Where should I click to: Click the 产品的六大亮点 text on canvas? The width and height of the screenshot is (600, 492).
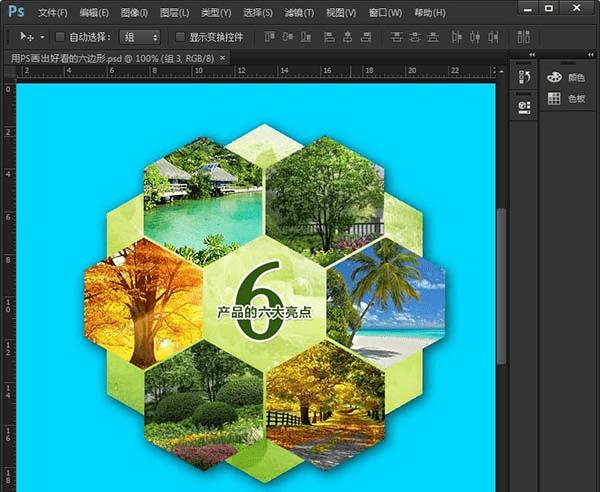tap(264, 312)
